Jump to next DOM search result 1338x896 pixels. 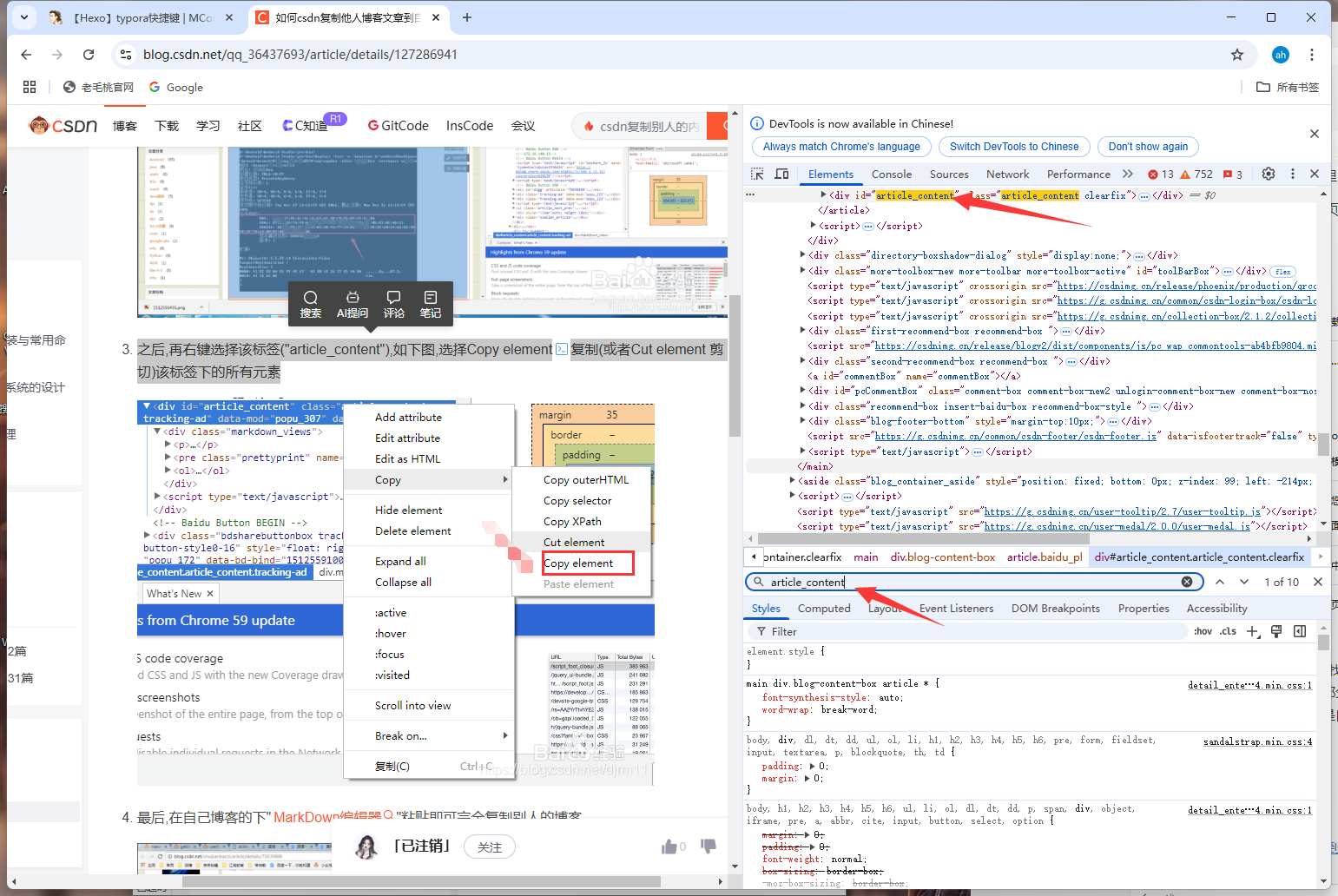point(1244,582)
